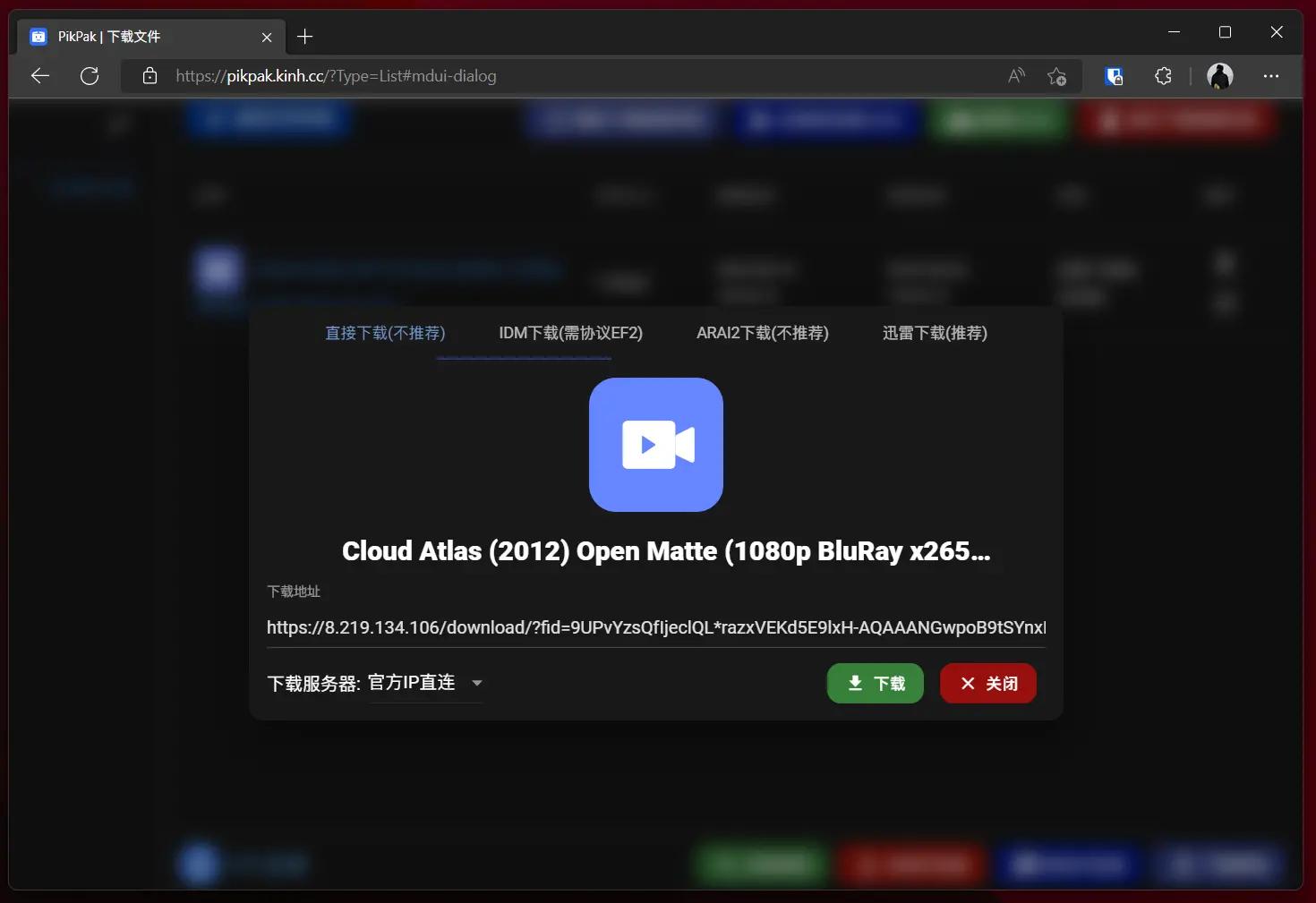This screenshot has width=1316, height=903.
Task: Click the green 下载 button
Action: (876, 684)
